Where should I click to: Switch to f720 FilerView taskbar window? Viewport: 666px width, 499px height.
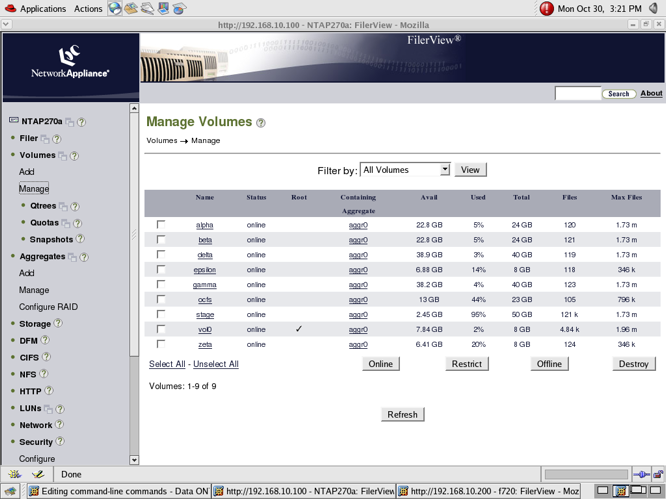click(x=488, y=491)
